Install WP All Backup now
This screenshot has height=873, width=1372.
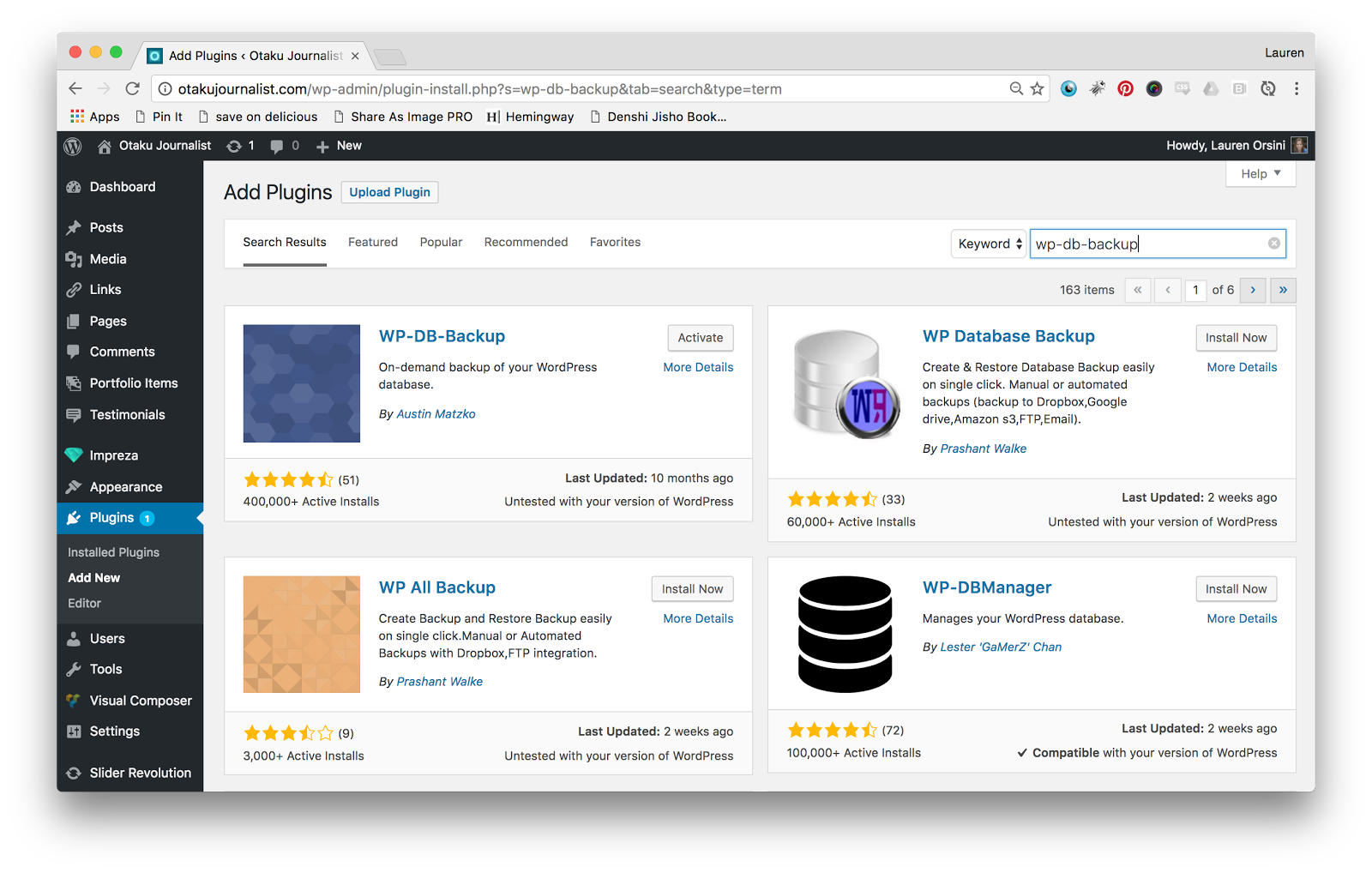tap(692, 589)
